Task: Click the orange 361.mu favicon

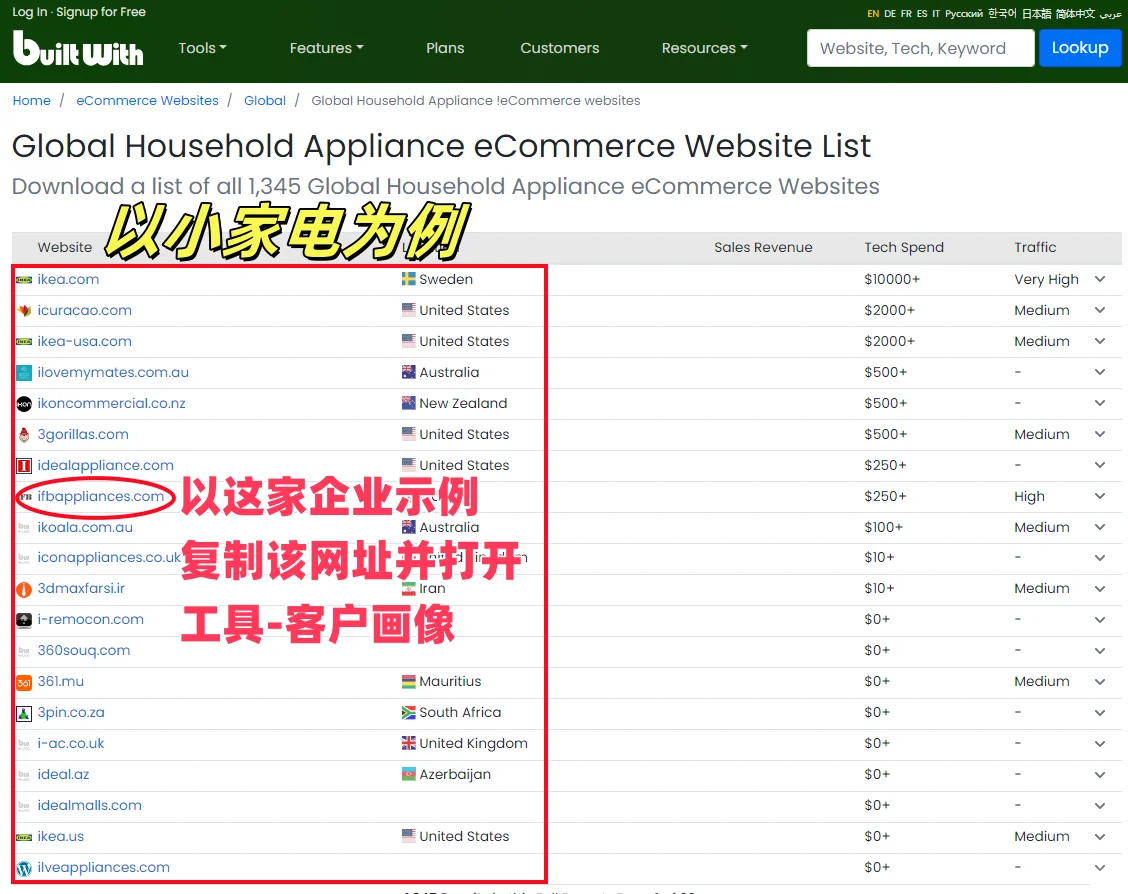Action: [x=24, y=681]
